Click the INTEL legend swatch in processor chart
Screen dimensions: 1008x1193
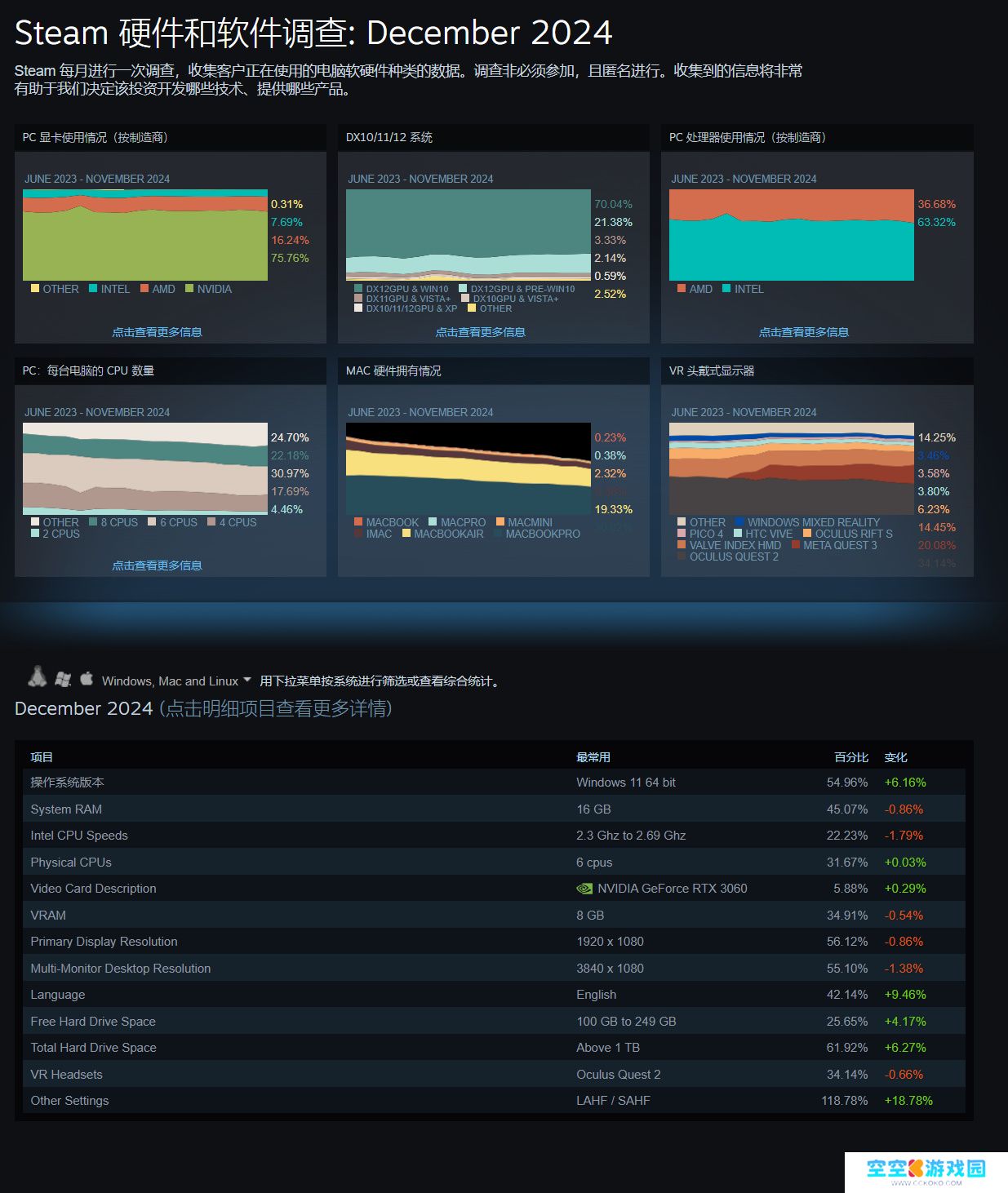click(726, 288)
